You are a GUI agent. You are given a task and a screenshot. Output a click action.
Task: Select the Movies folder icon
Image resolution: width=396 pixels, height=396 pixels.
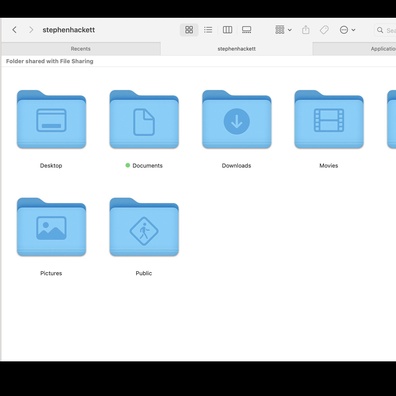pos(329,119)
